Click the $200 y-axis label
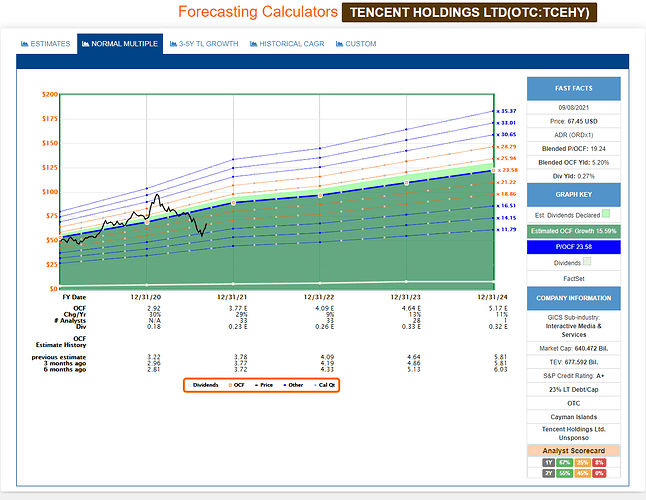 [50, 94]
